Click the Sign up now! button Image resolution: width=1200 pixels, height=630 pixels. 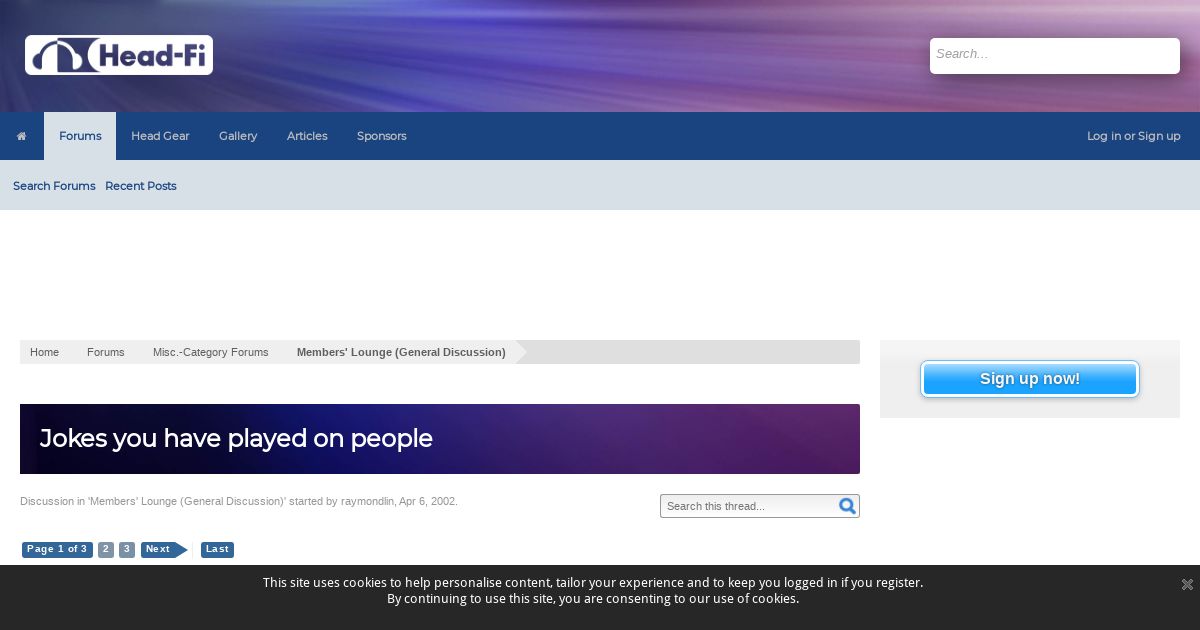[1030, 379]
